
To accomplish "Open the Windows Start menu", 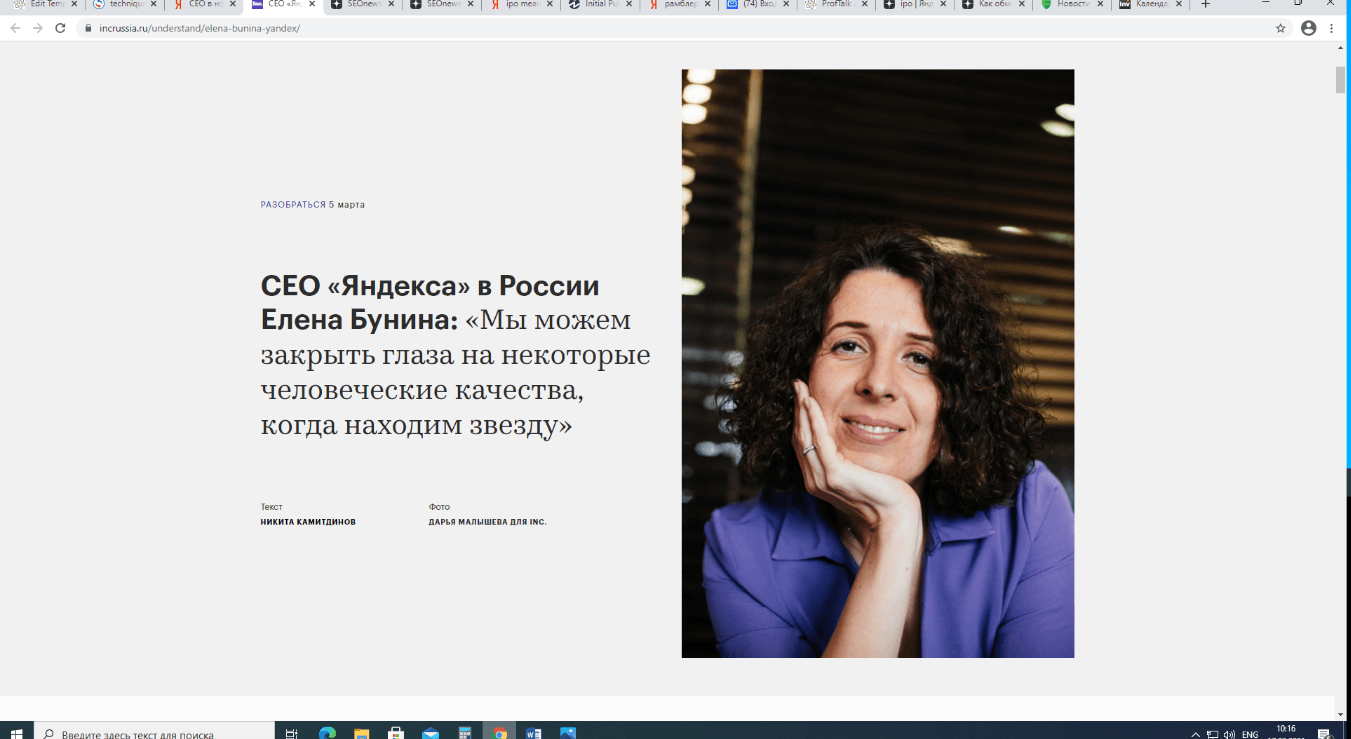I will point(17,733).
